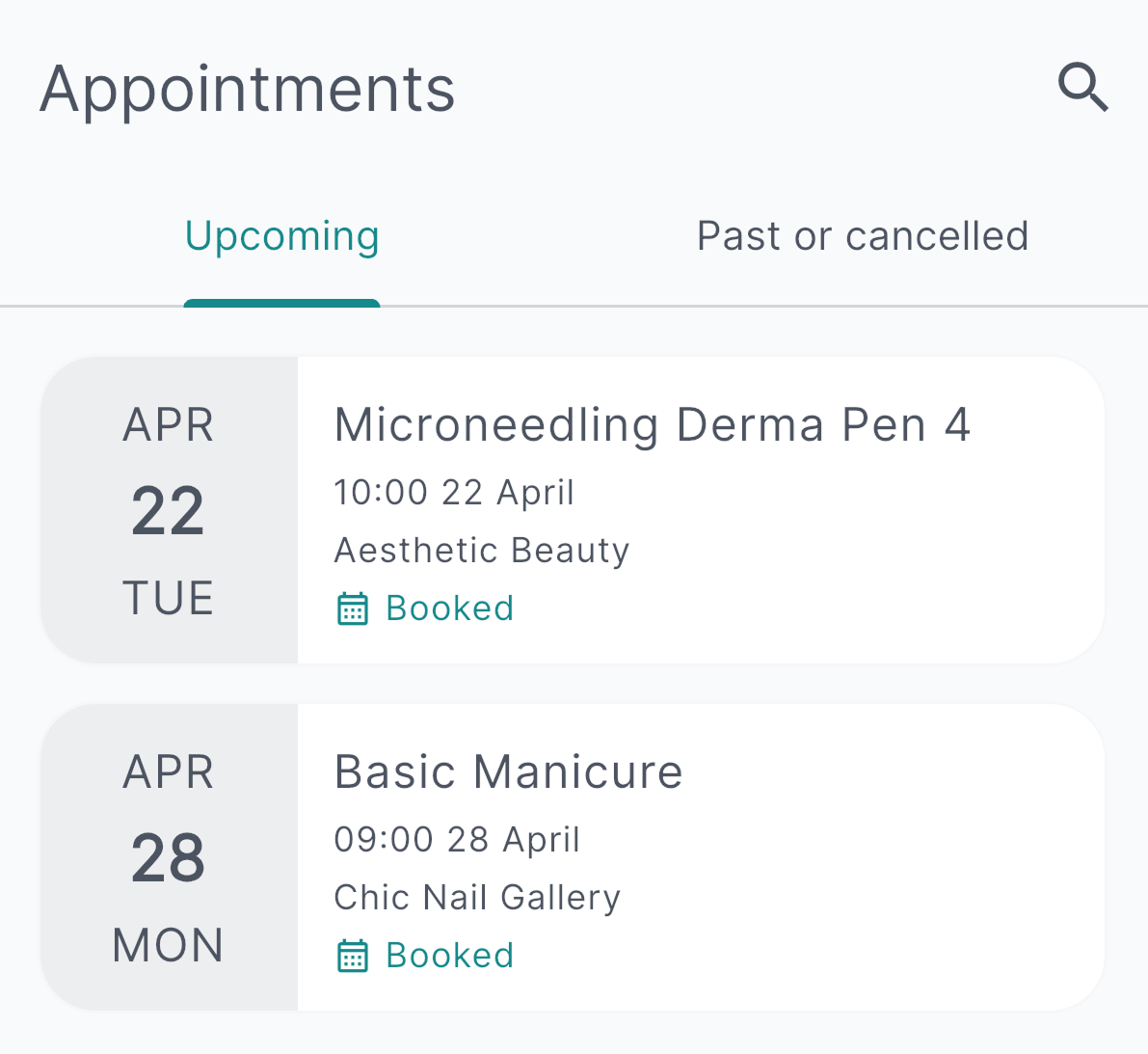Image resolution: width=1148 pixels, height=1054 pixels.
Task: Switch to the Upcoming tab
Action: point(281,237)
